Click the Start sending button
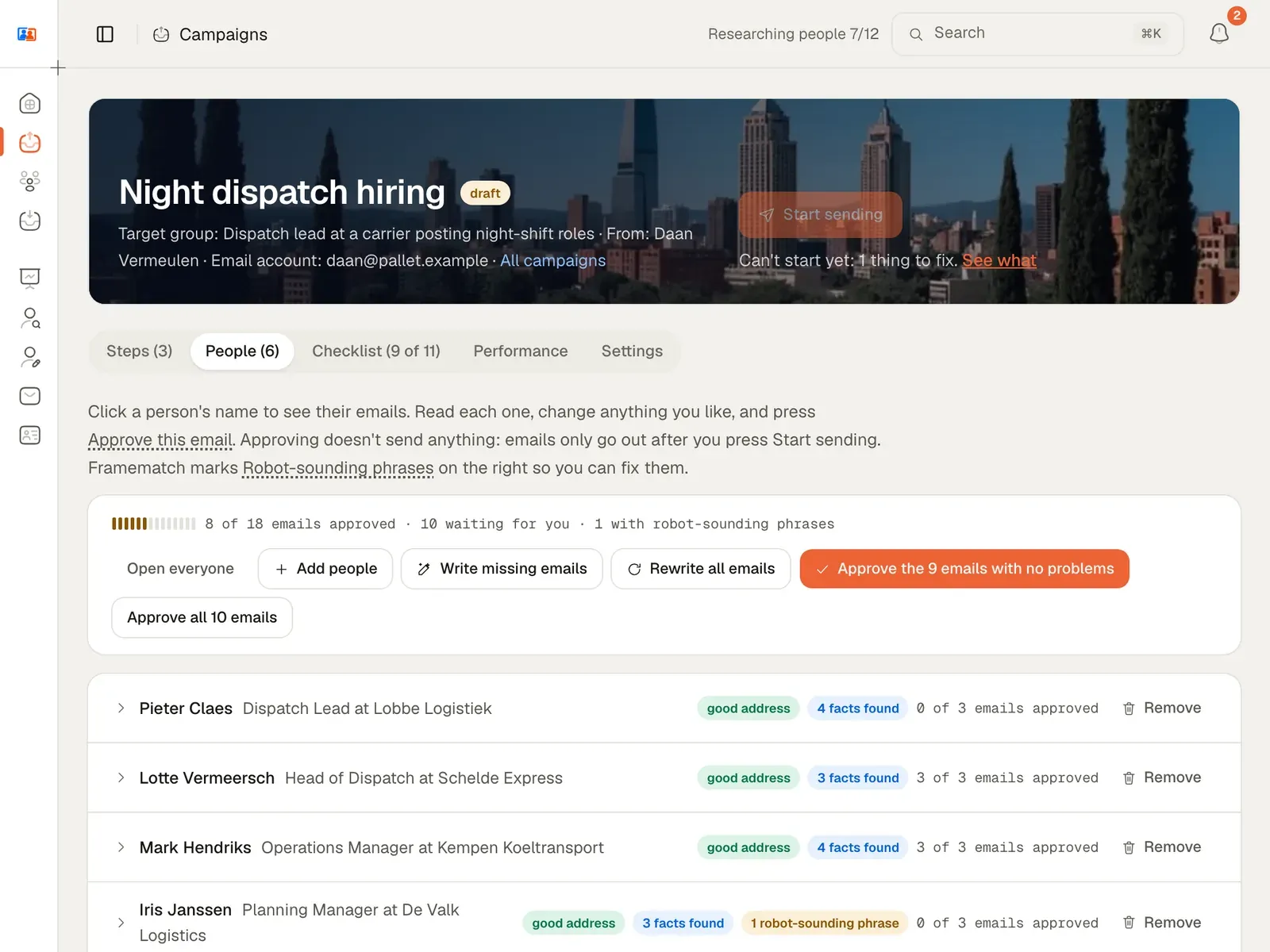1270x952 pixels. click(x=820, y=214)
